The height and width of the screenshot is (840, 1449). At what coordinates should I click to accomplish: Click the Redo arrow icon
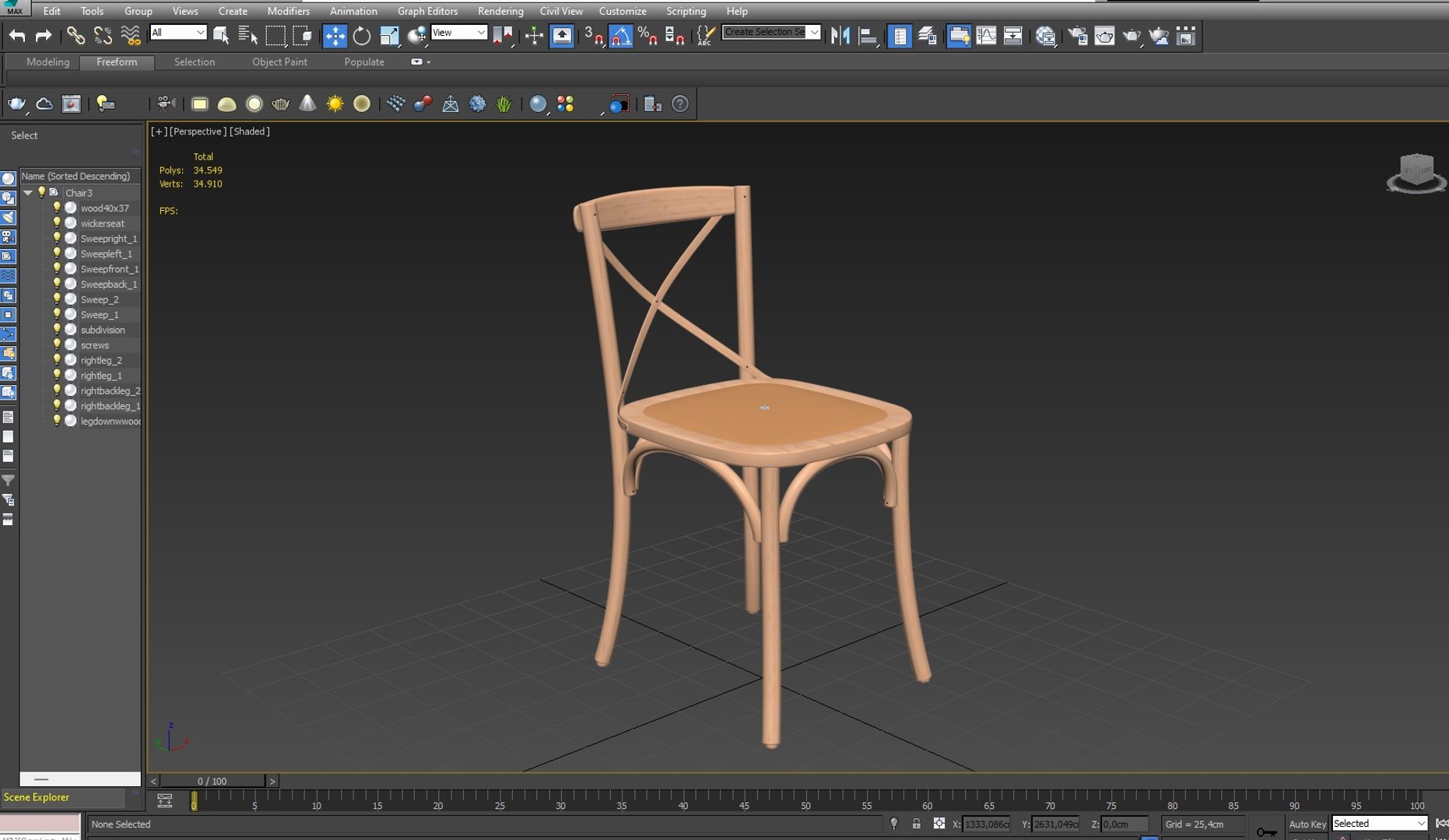(x=44, y=35)
